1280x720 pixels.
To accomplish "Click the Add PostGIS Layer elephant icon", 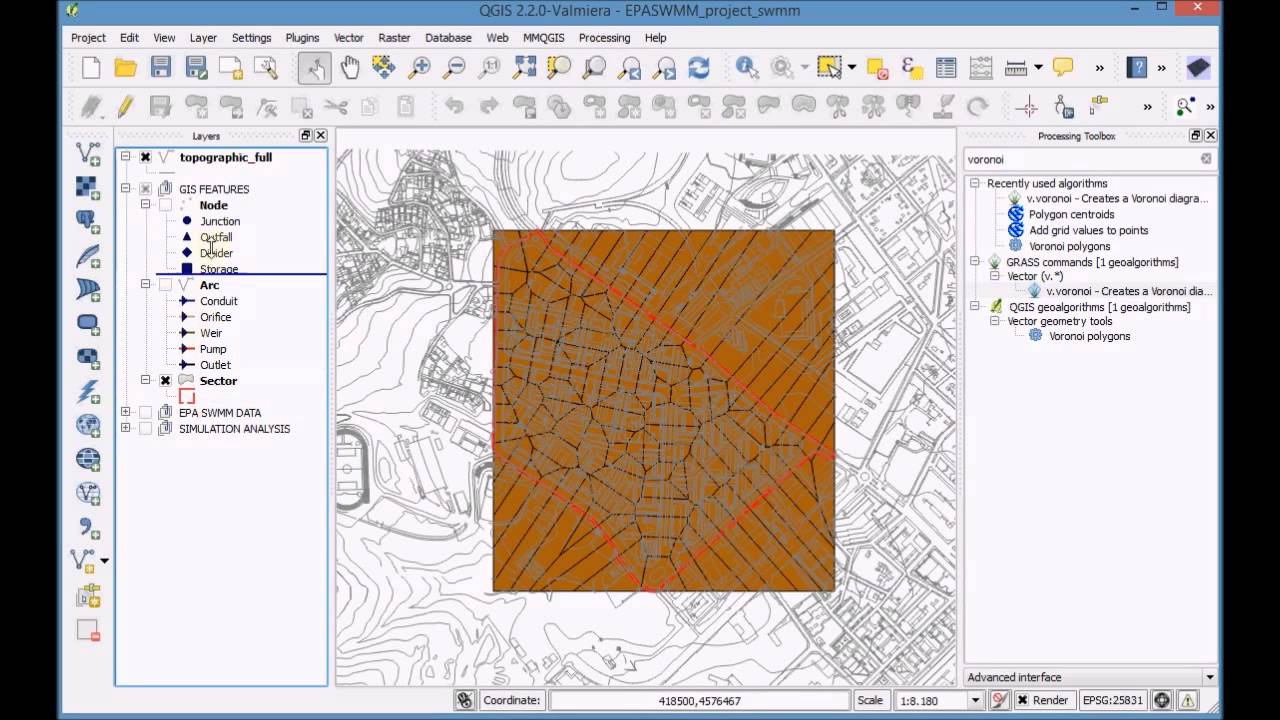I will 88,222.
